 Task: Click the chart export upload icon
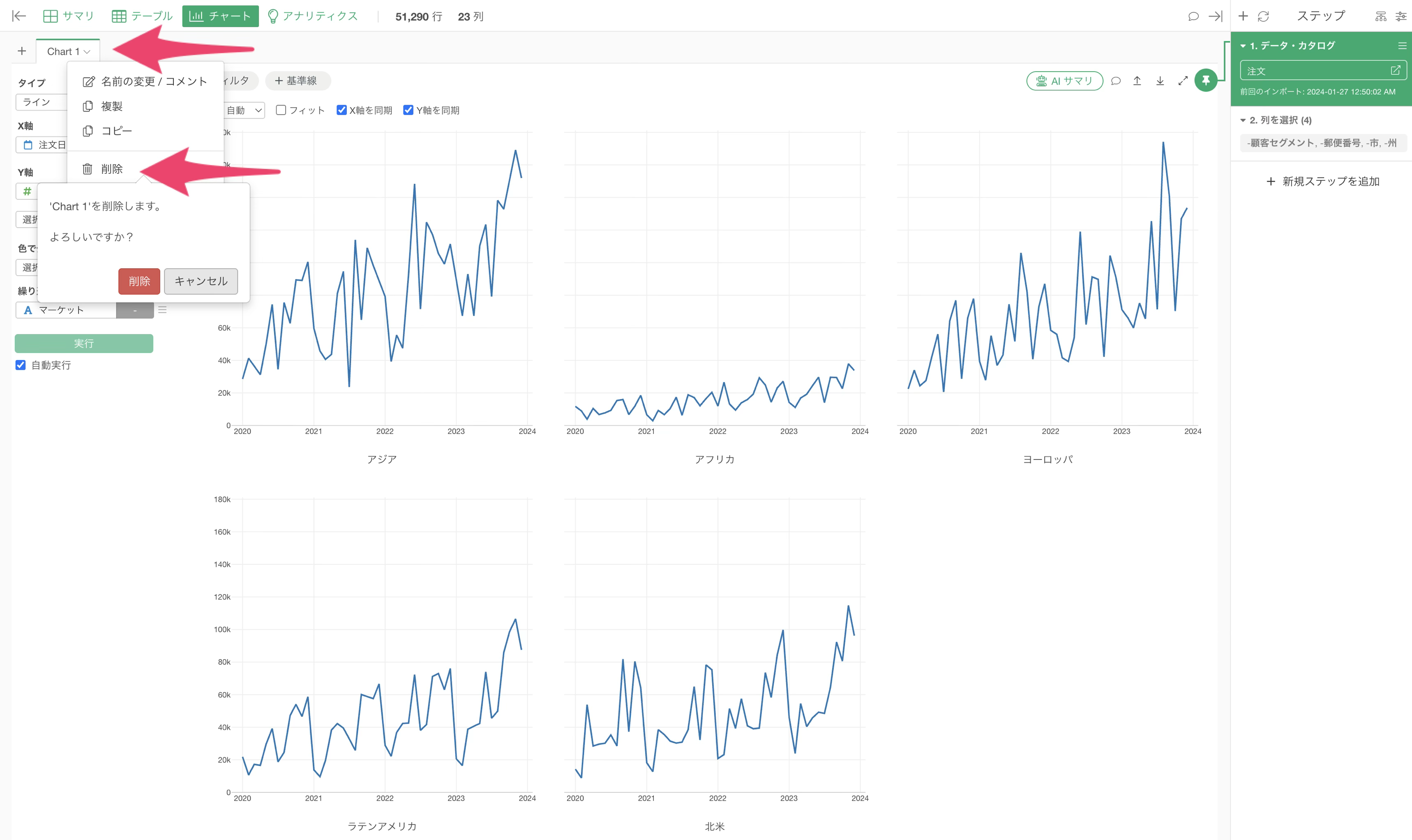point(1137,81)
